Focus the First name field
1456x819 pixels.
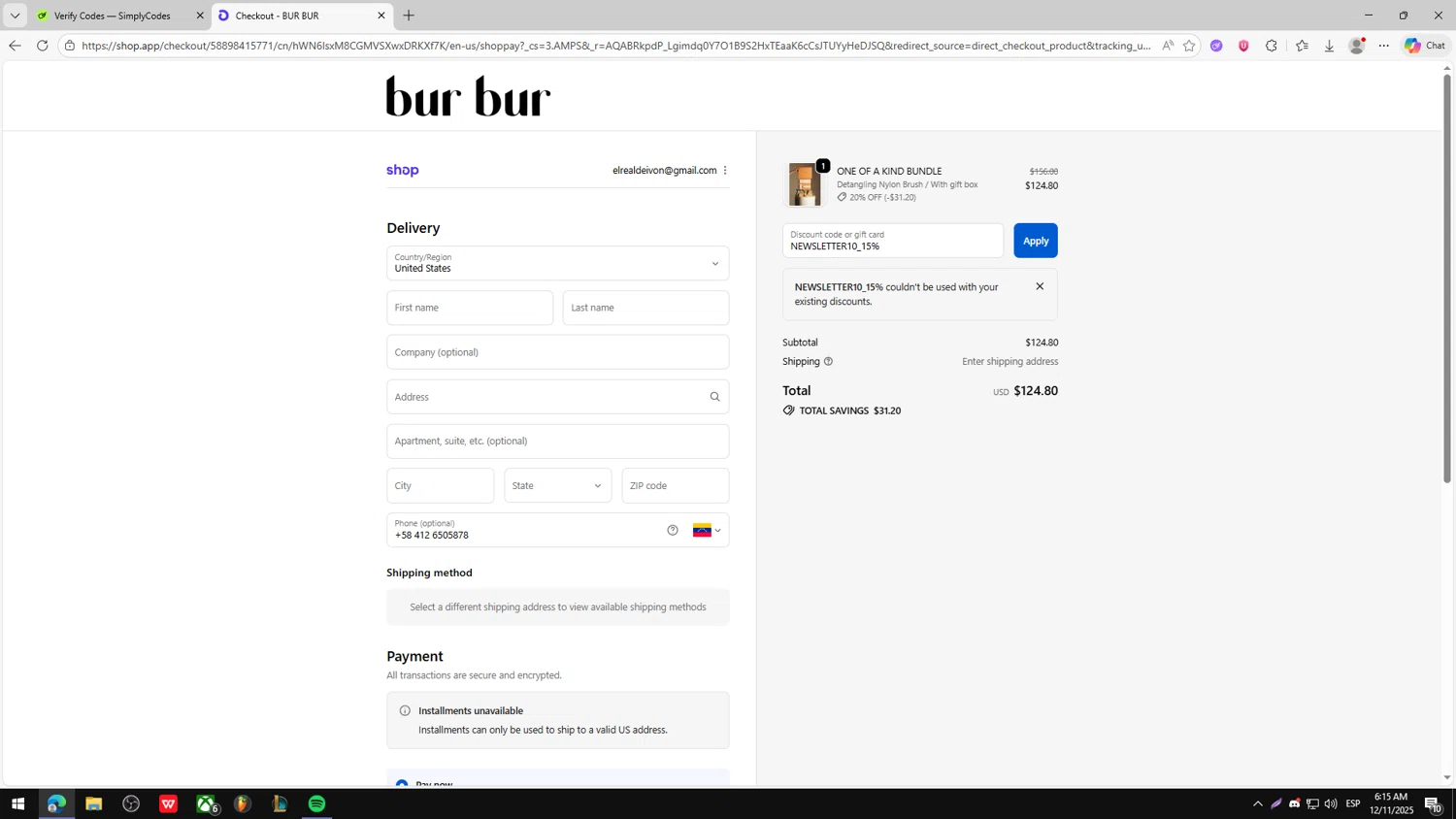[x=470, y=308]
